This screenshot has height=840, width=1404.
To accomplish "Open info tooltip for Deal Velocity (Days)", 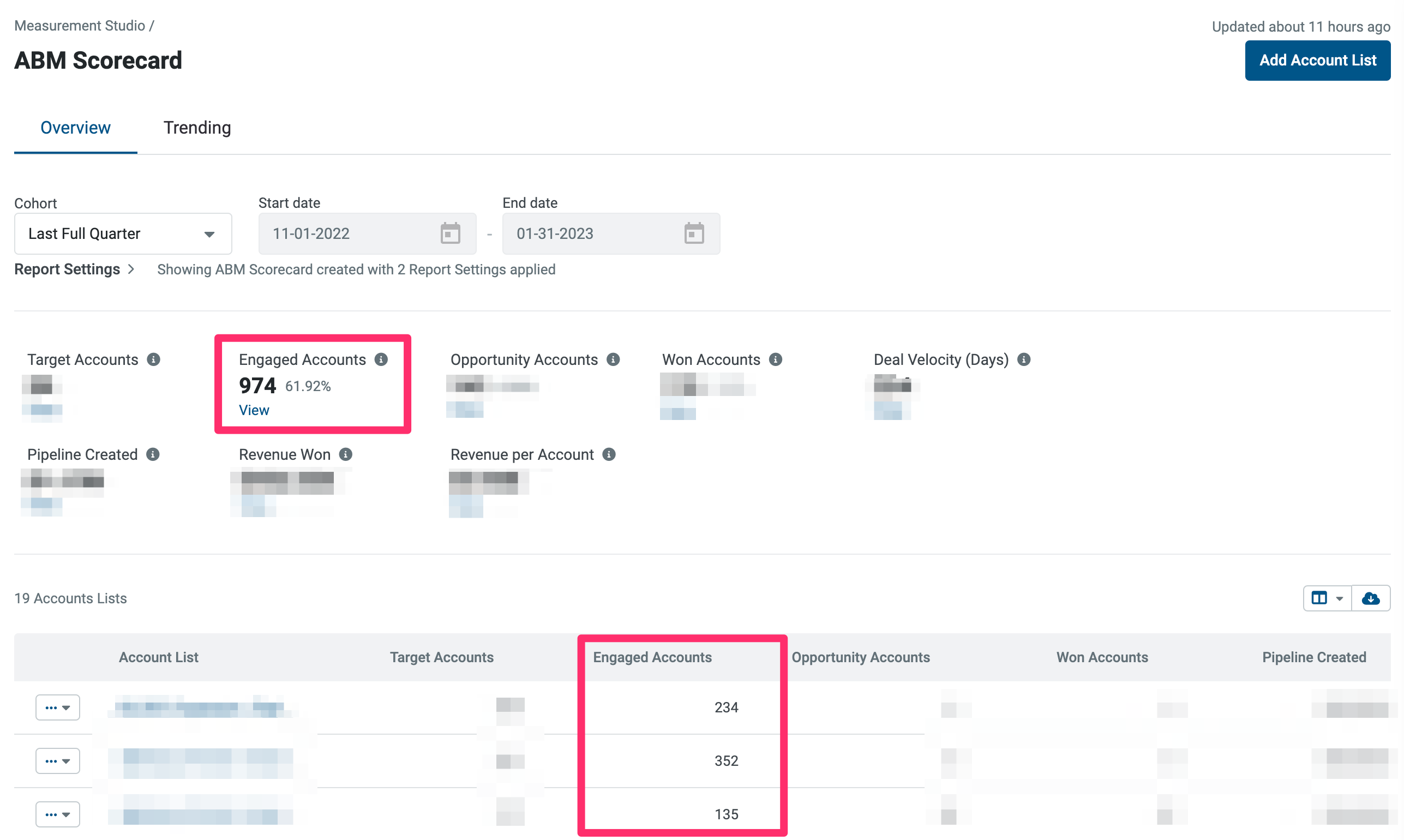I will point(1024,359).
